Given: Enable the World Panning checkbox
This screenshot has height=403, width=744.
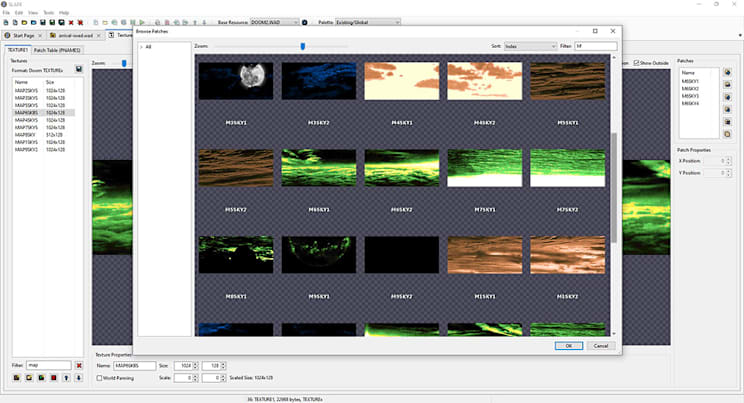Looking at the screenshot, I should tap(99, 378).
